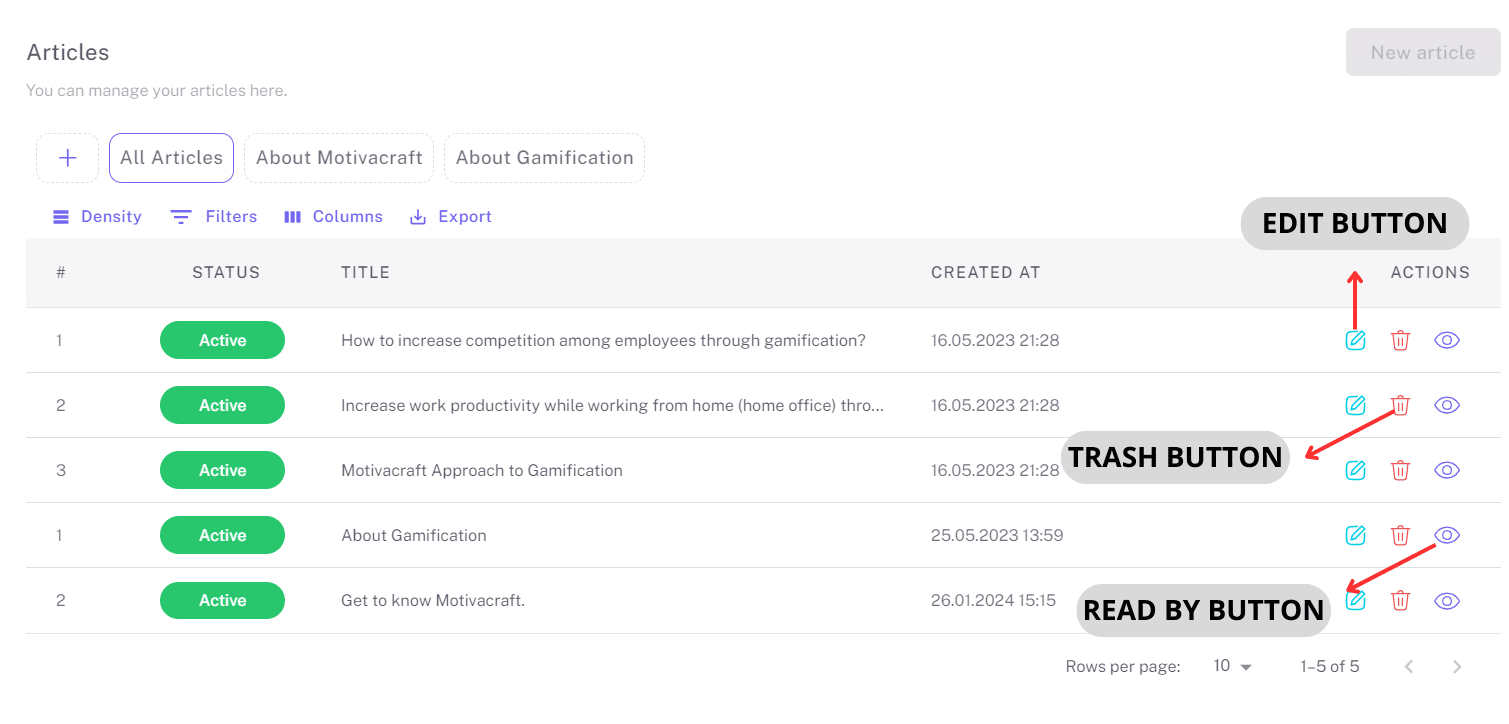The height and width of the screenshot is (724, 1509).
Task: Click the edit icon for the first article
Action: (x=1355, y=340)
